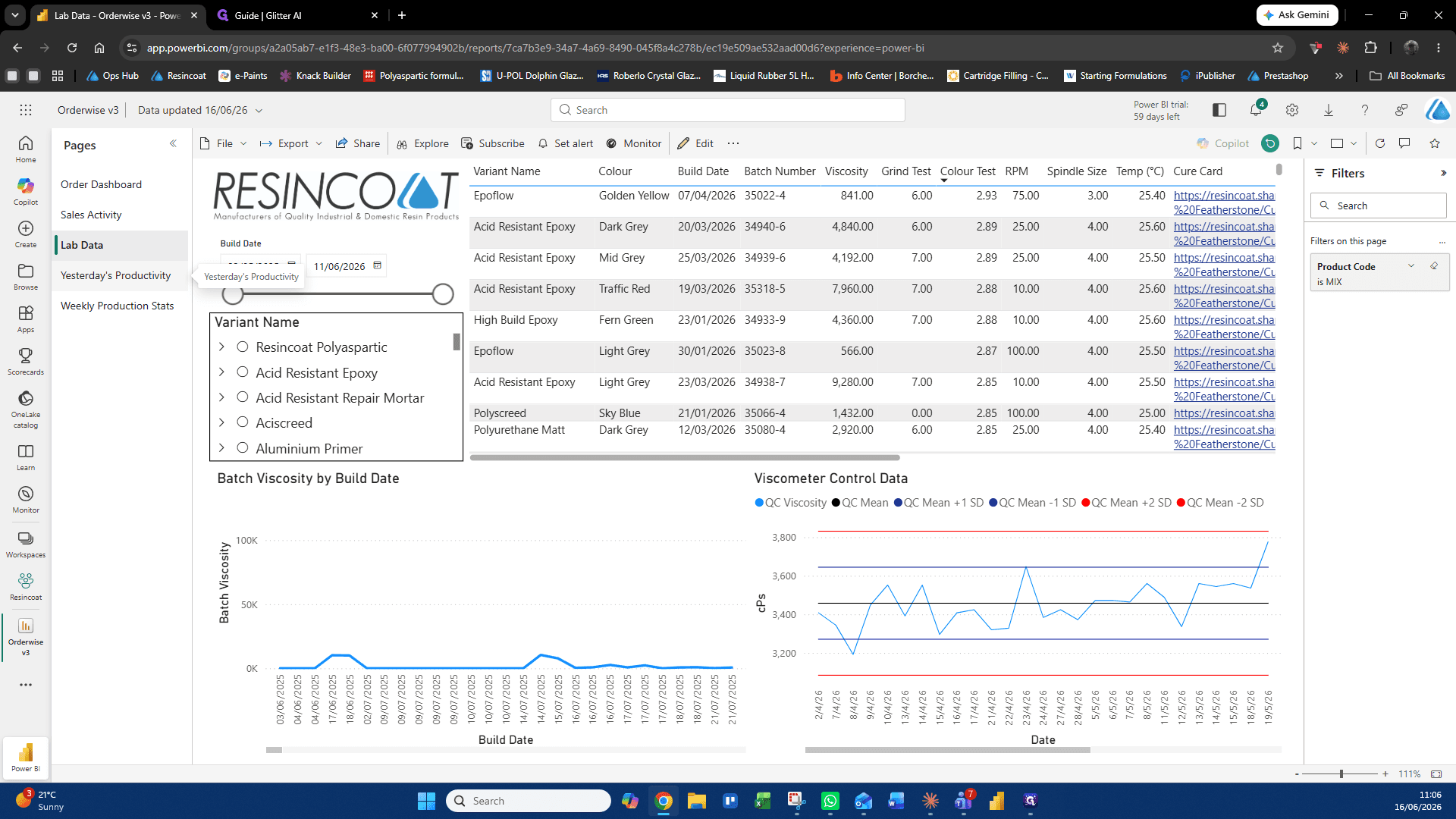Open Power BI settings gear icon
The width and height of the screenshot is (1456, 819).
1292,110
